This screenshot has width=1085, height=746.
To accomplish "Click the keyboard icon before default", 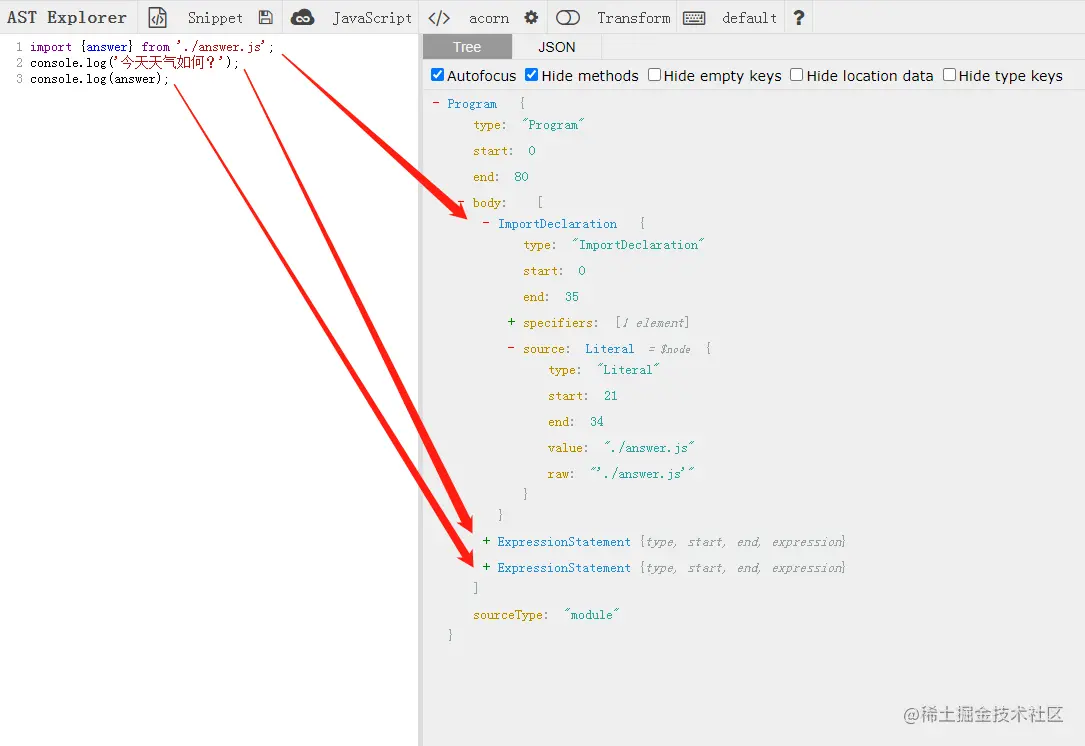I will 694,18.
